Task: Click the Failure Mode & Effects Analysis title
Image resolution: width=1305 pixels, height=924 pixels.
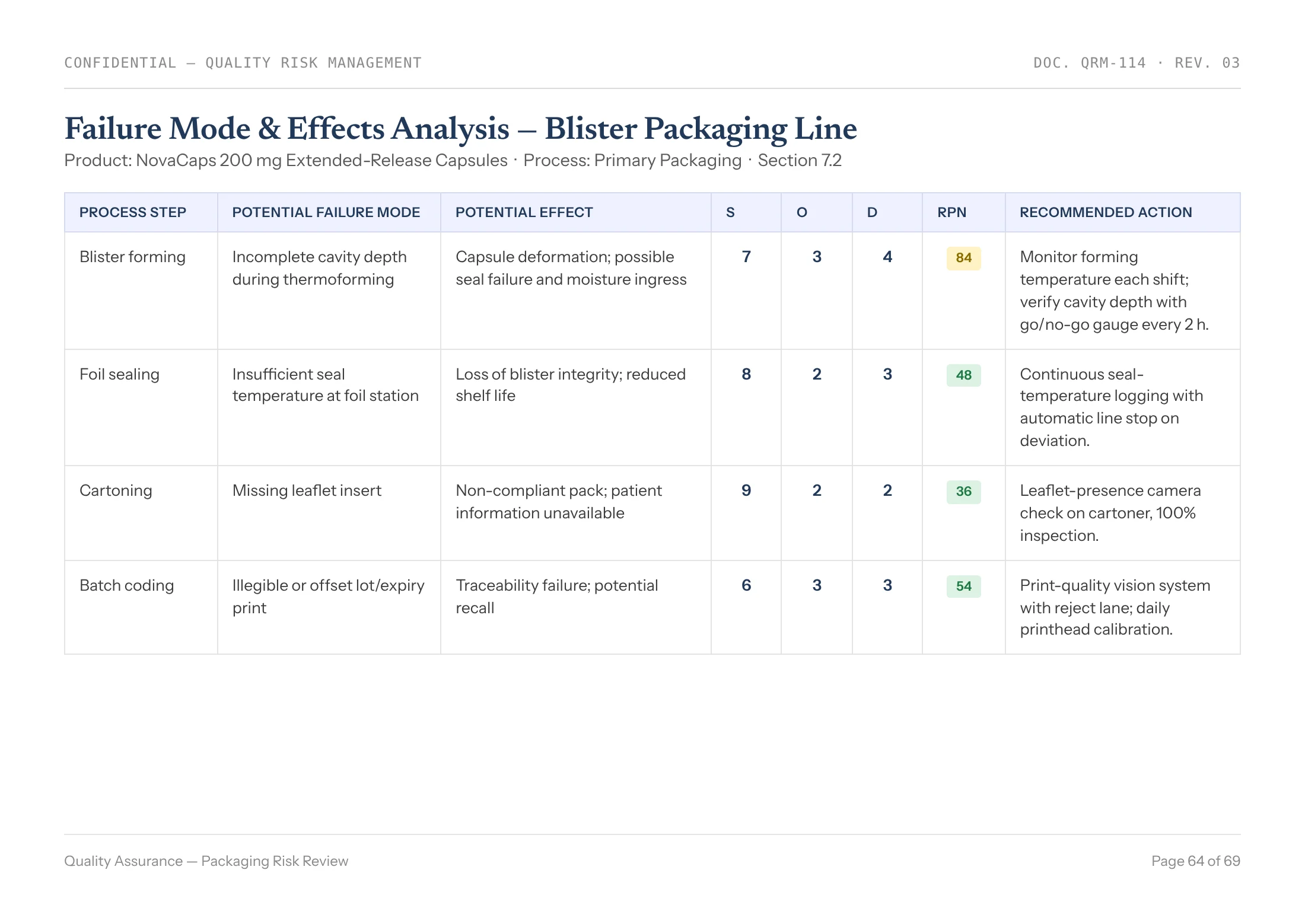Action: point(461,129)
